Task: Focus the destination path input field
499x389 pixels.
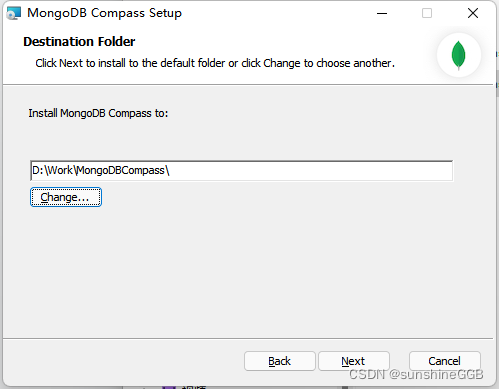Action: (242, 171)
